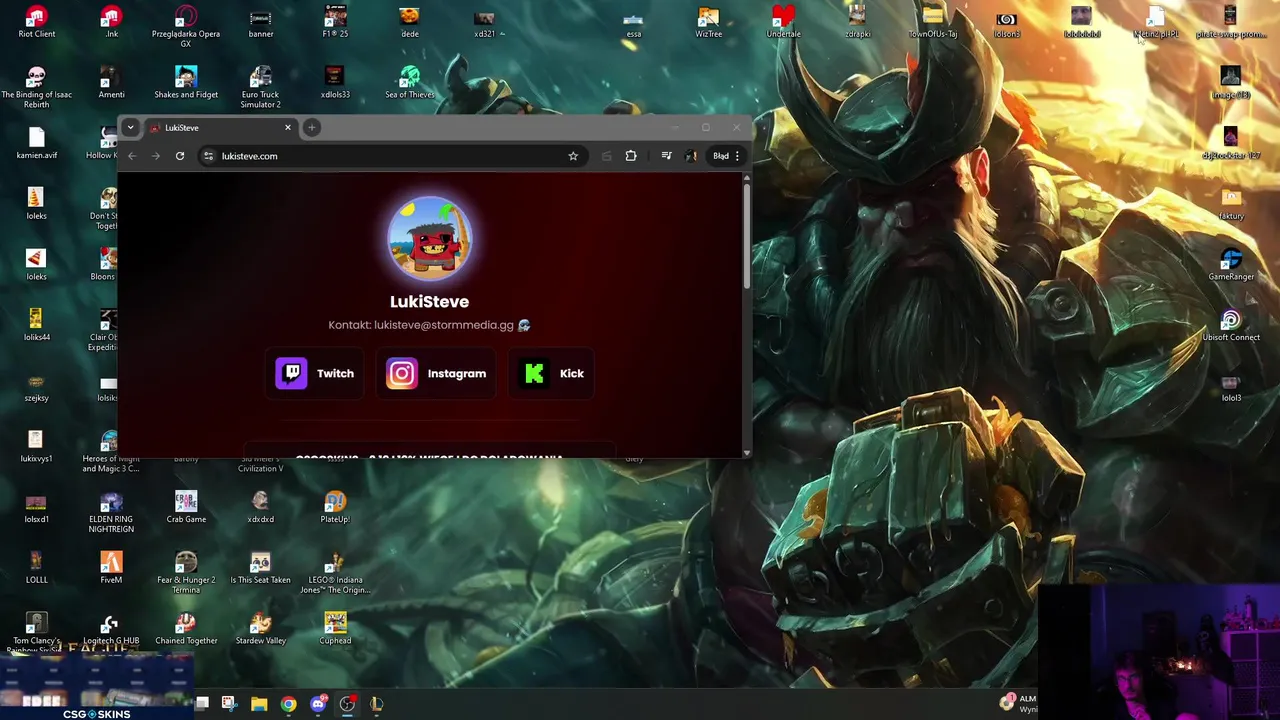This screenshot has height=720, width=1280.
Task: Open the media control icon in Chrome toolbar
Action: click(666, 156)
